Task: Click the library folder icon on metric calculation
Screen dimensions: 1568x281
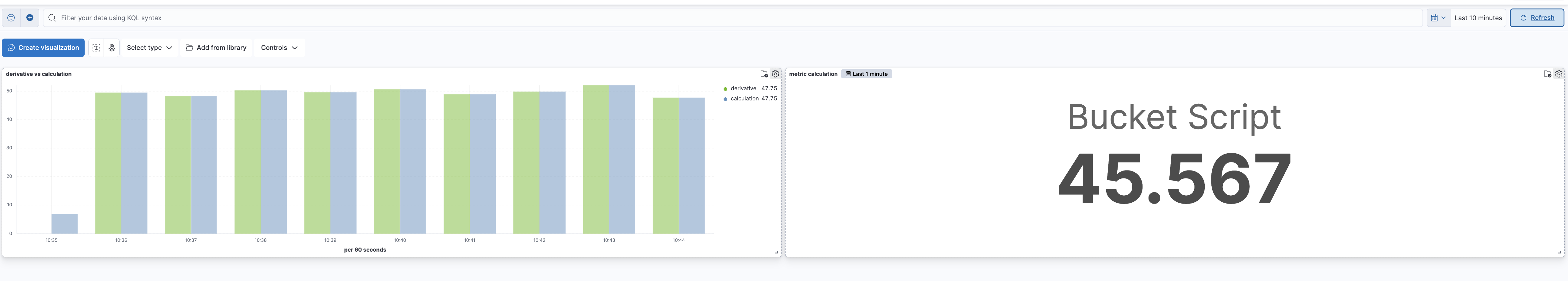Action: click(x=1547, y=74)
